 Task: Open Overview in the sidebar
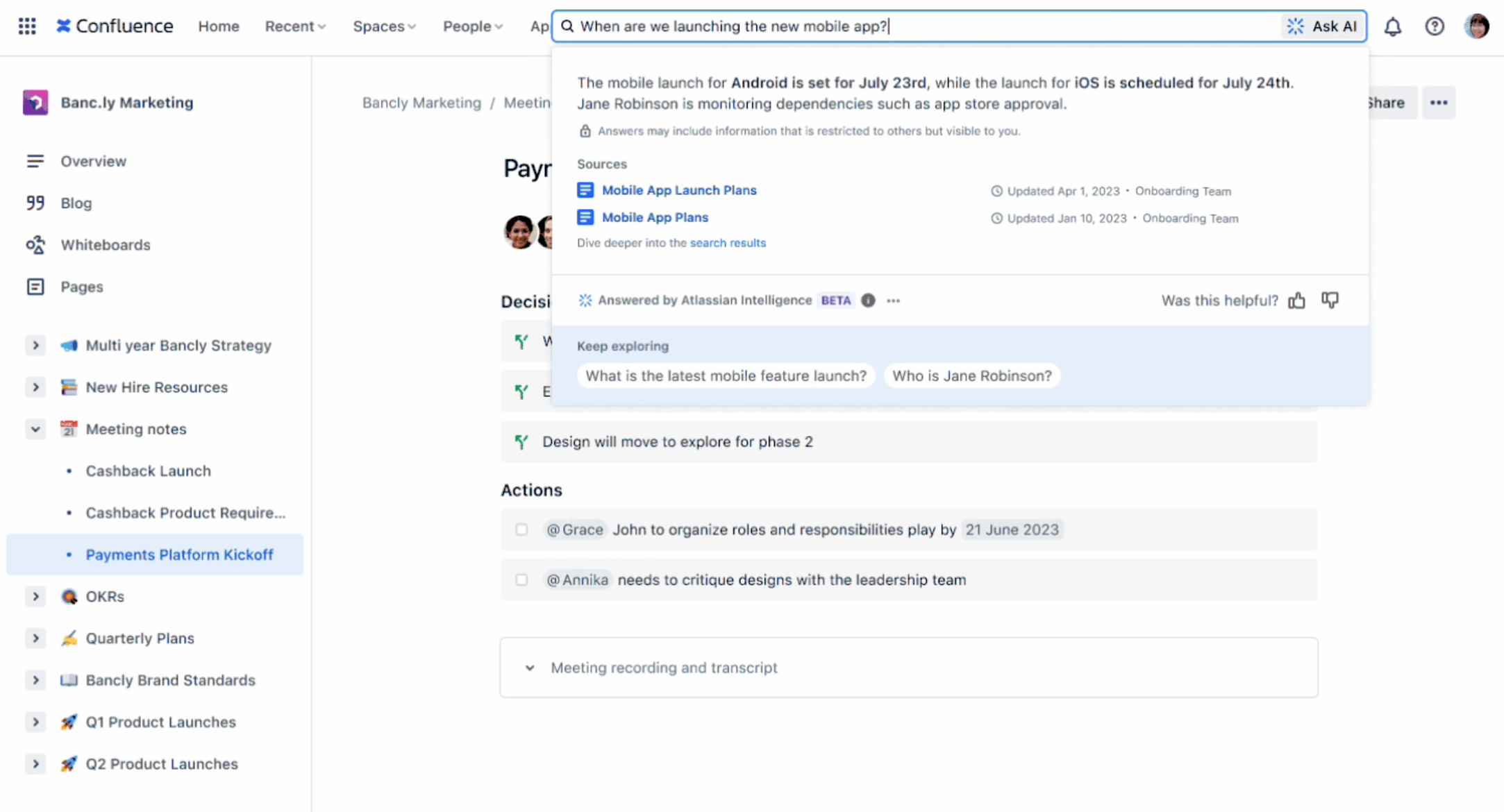point(93,161)
